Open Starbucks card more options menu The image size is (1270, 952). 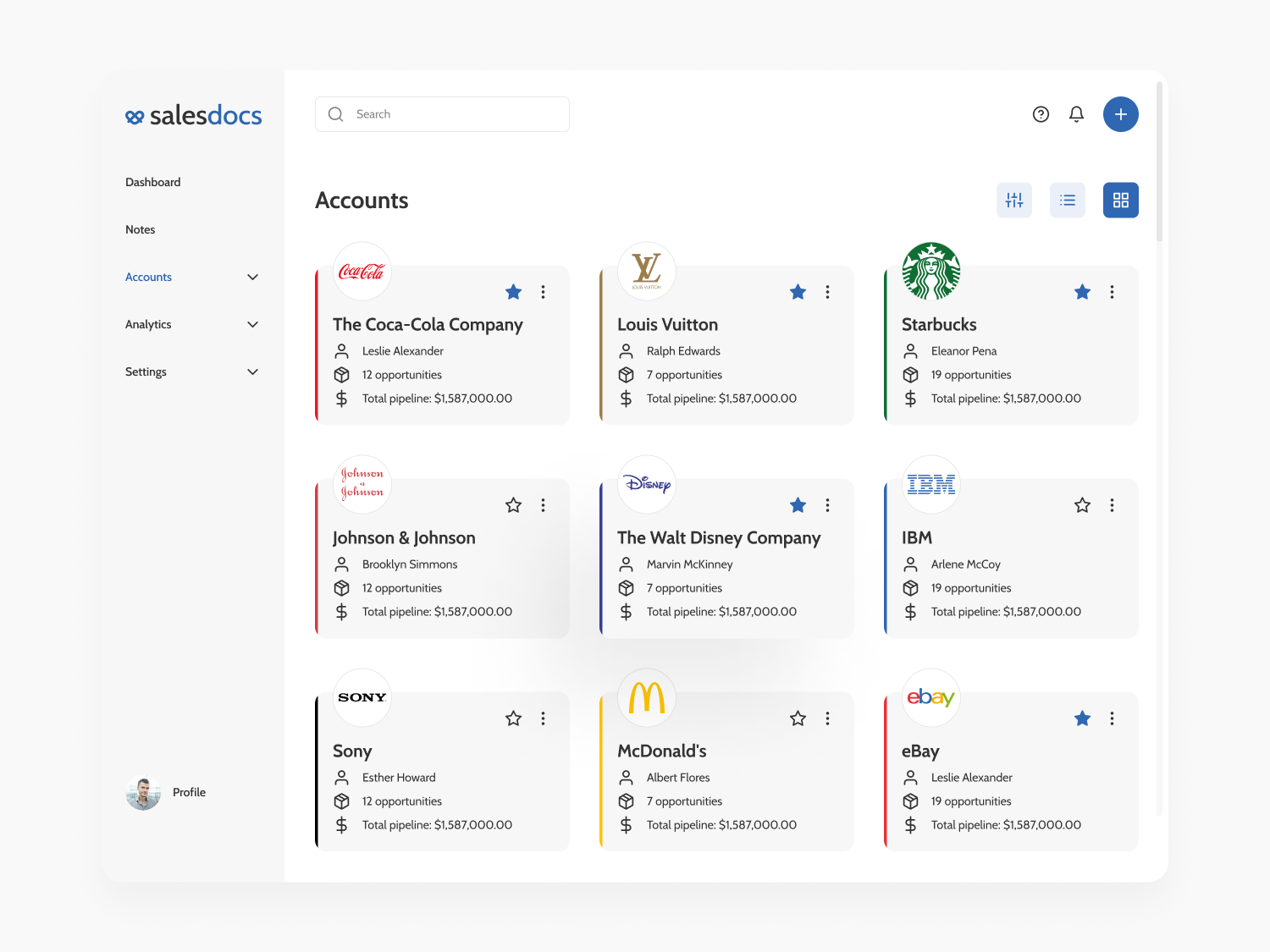click(1113, 292)
